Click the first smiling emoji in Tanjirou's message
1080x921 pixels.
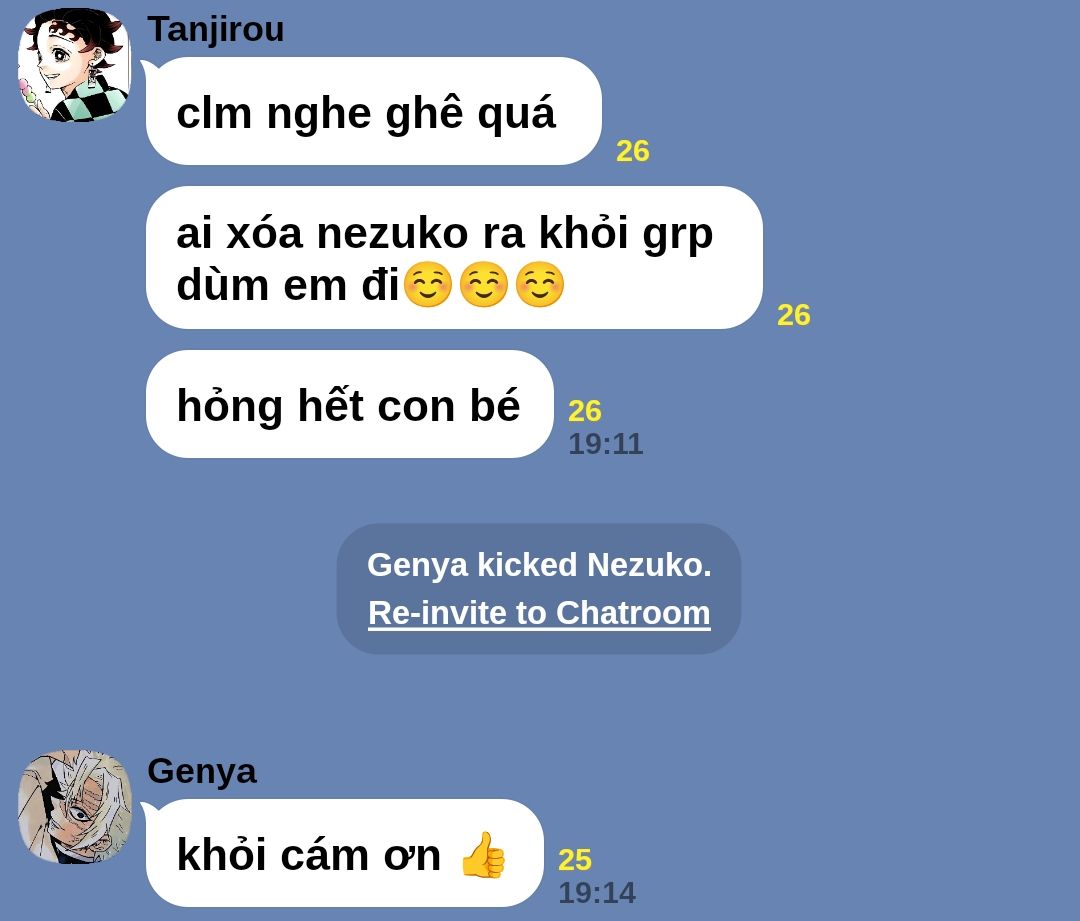pos(428,284)
